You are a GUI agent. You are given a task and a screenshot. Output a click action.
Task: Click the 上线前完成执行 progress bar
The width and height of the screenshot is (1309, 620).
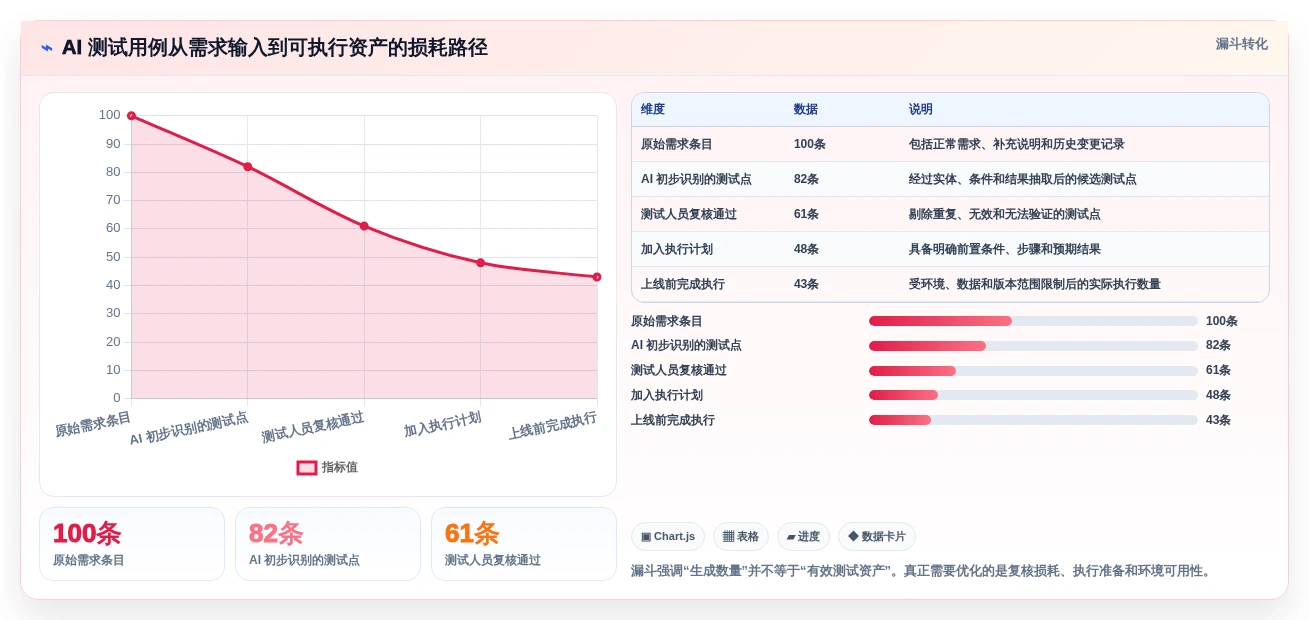(1033, 420)
